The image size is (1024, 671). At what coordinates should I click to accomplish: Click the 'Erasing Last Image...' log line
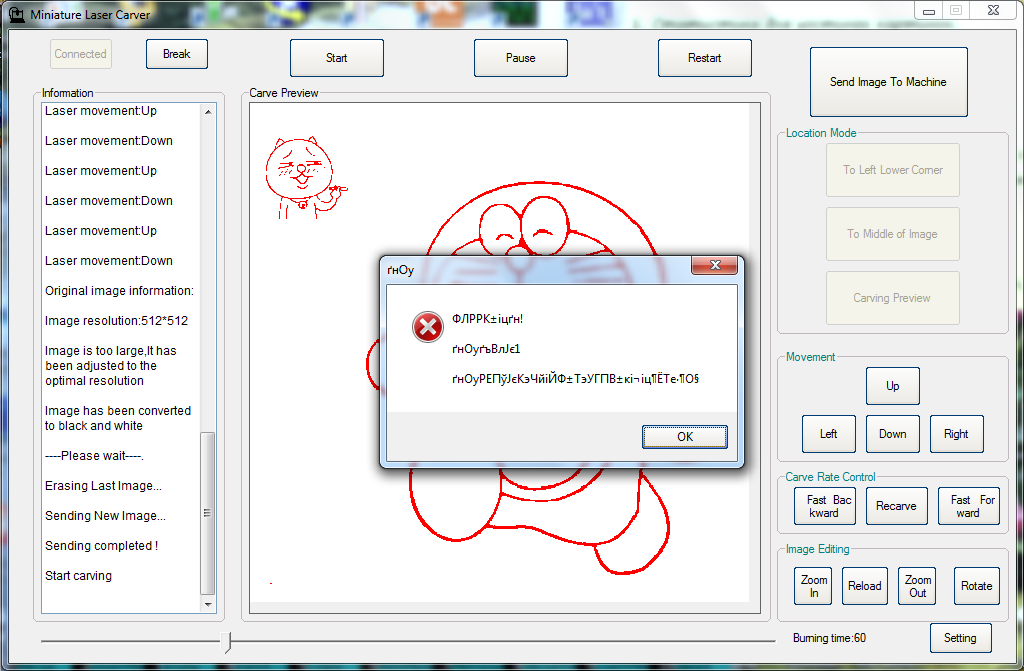click(x=103, y=485)
